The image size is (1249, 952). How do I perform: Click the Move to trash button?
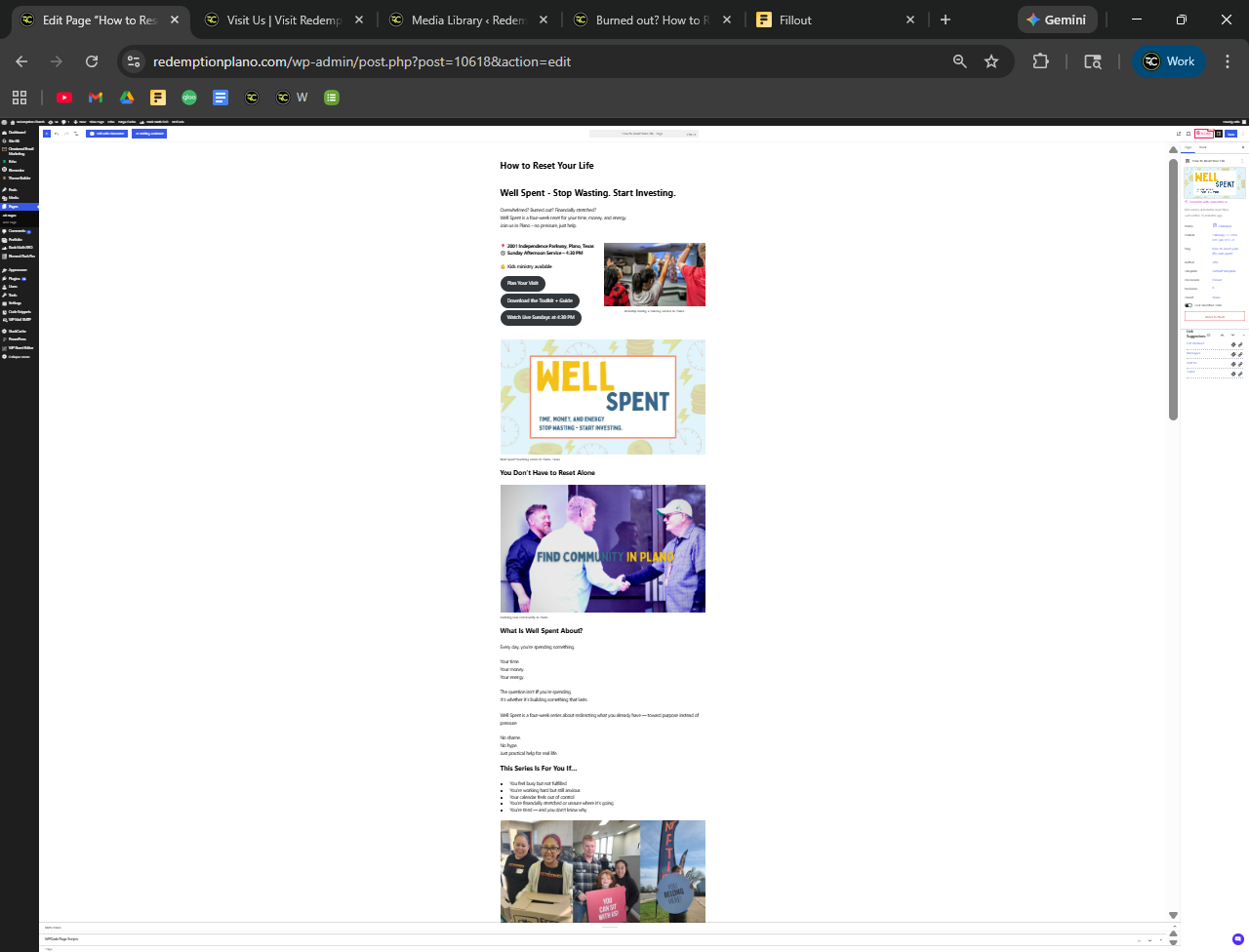1214,316
